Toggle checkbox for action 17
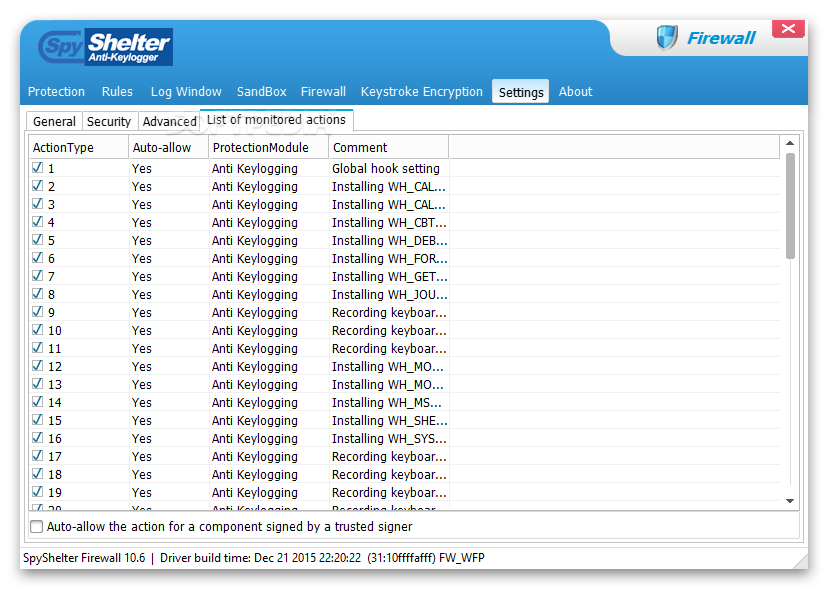Image resolution: width=828 pixels, height=589 pixels. pyautogui.click(x=37, y=455)
